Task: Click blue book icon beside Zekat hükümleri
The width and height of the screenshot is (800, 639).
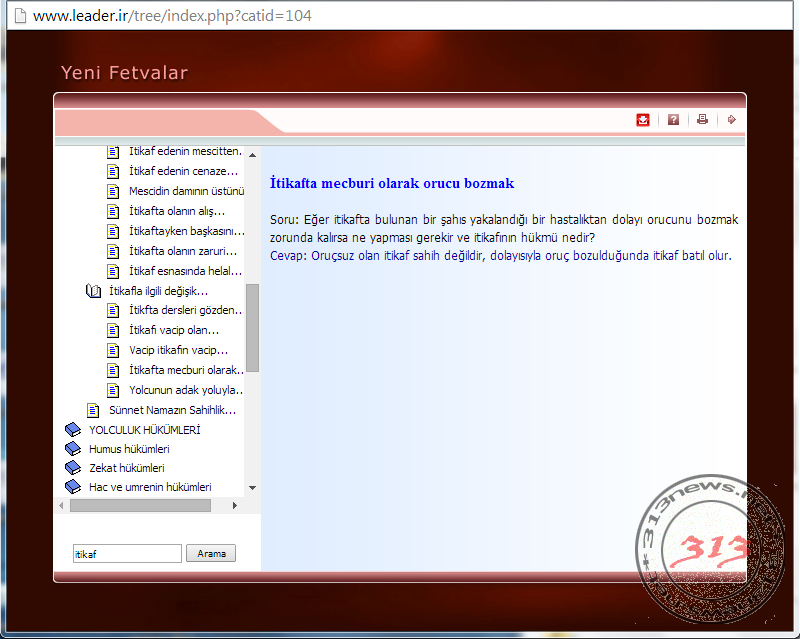Action: point(73,468)
